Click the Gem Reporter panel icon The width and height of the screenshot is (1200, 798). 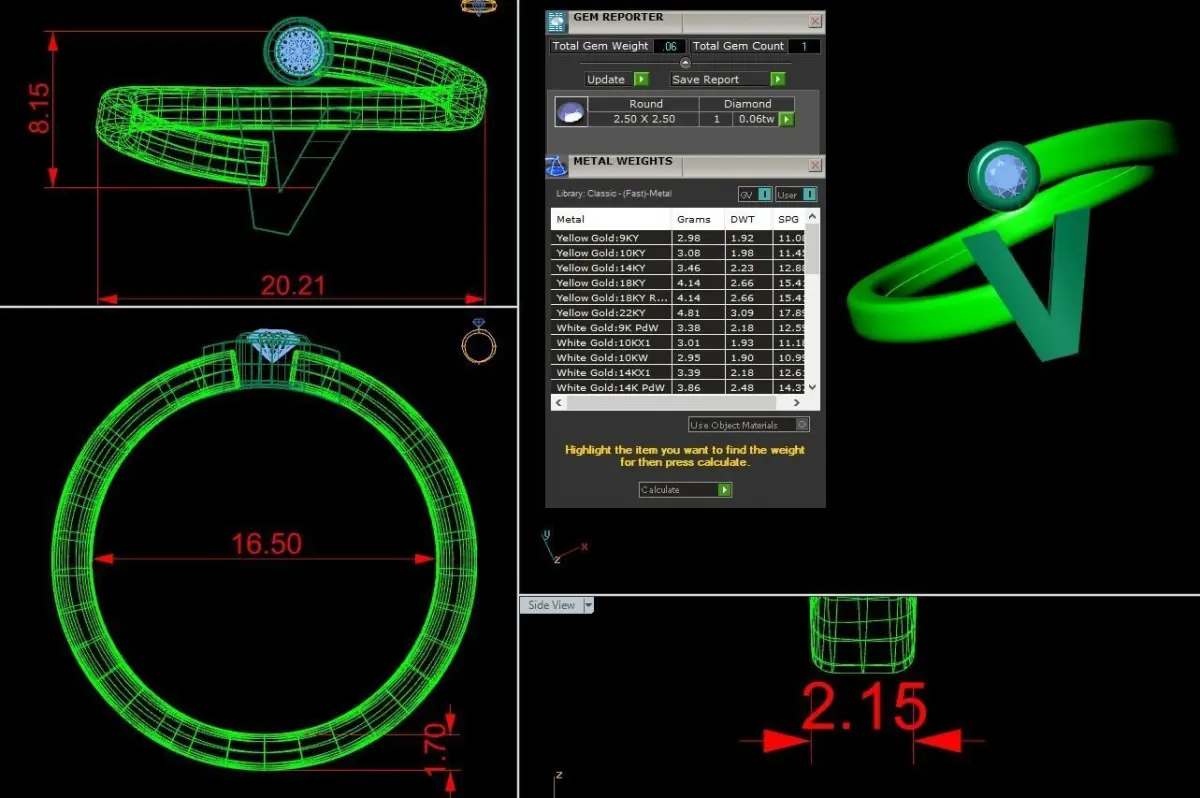(556, 23)
